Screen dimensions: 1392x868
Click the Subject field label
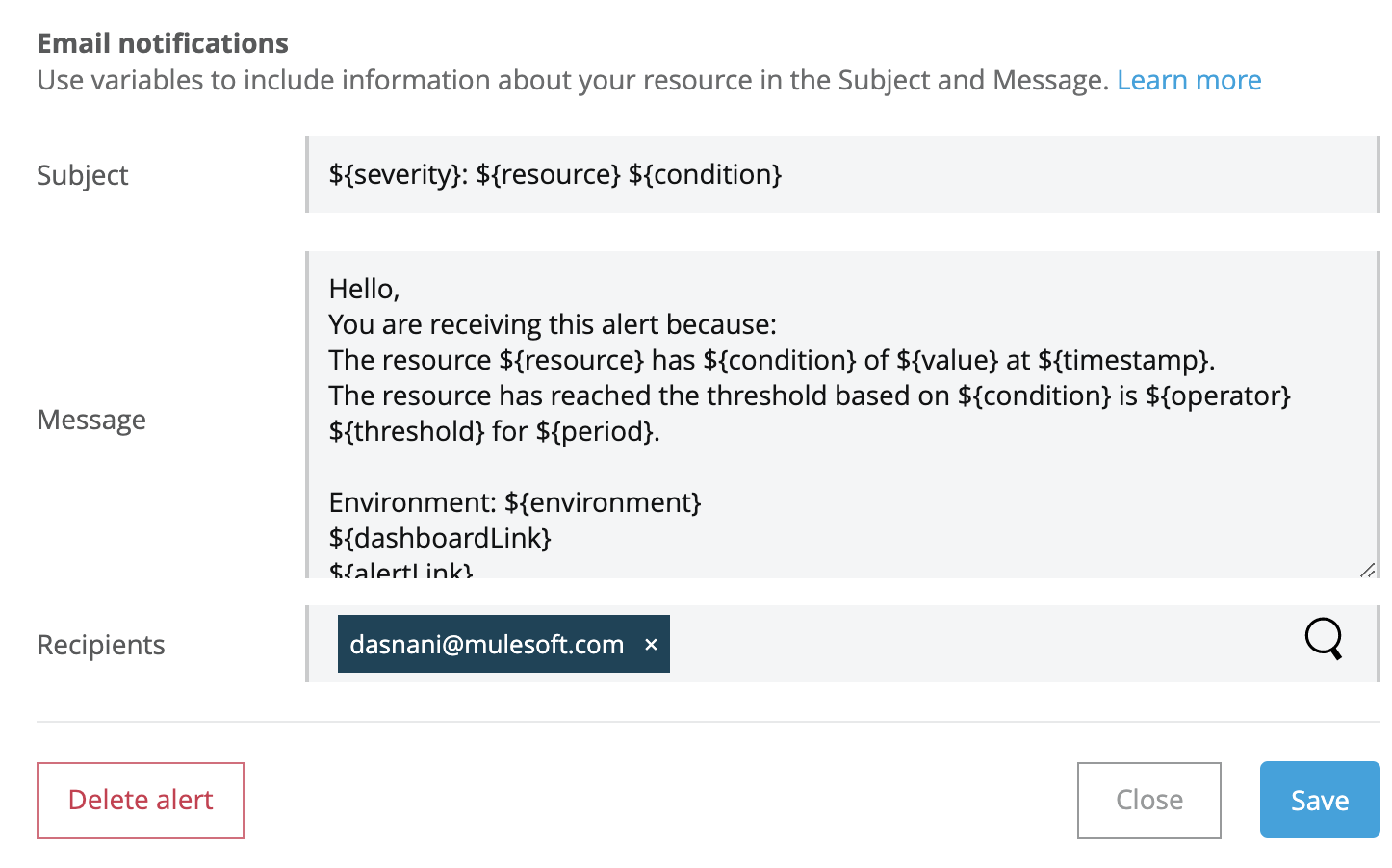[x=83, y=175]
